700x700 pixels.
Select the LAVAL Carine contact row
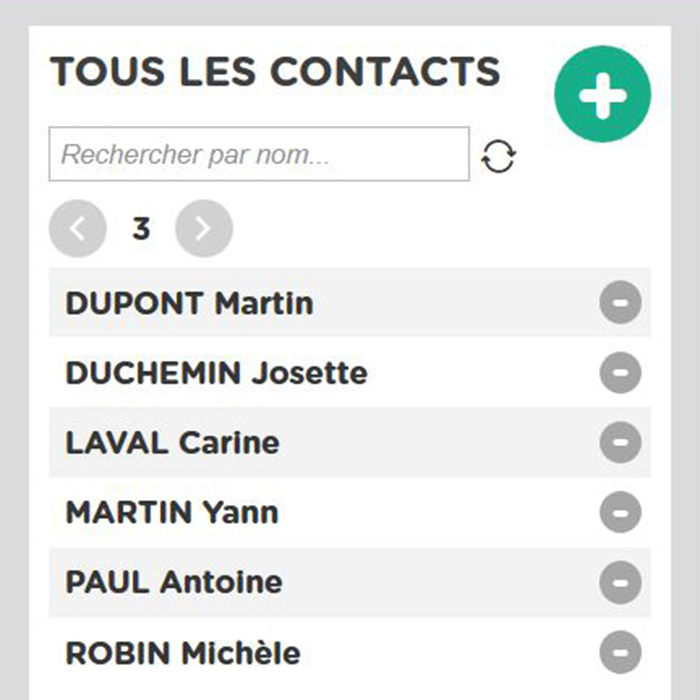click(x=350, y=442)
